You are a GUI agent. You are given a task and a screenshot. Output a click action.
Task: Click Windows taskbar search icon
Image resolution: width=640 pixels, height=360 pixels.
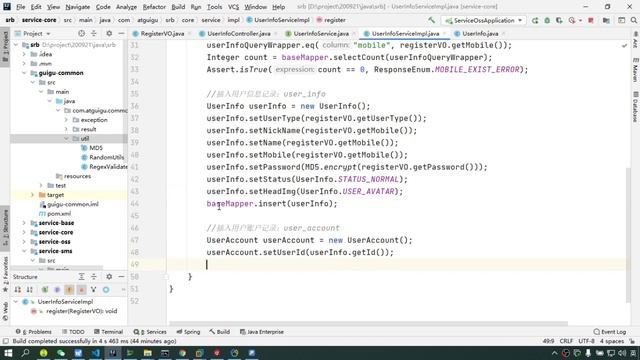pyautogui.click(x=25, y=353)
